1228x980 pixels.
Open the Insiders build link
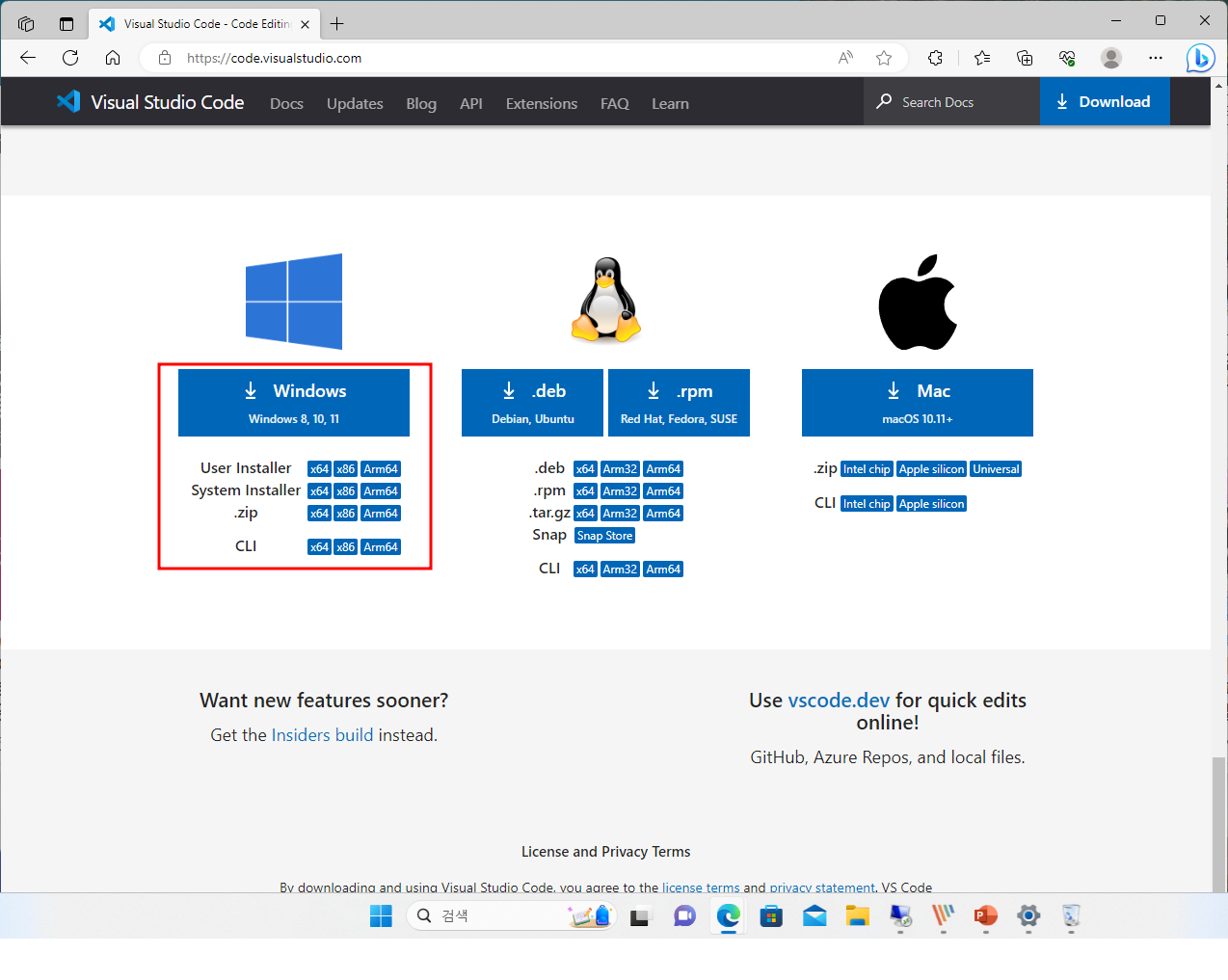click(322, 735)
